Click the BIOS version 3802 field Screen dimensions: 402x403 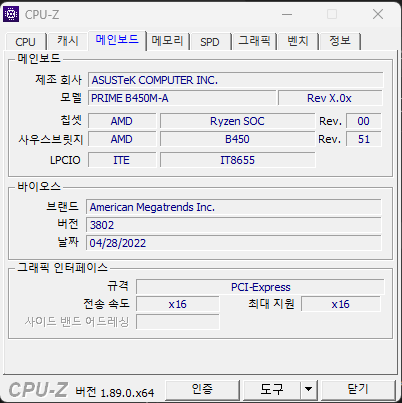(234, 225)
